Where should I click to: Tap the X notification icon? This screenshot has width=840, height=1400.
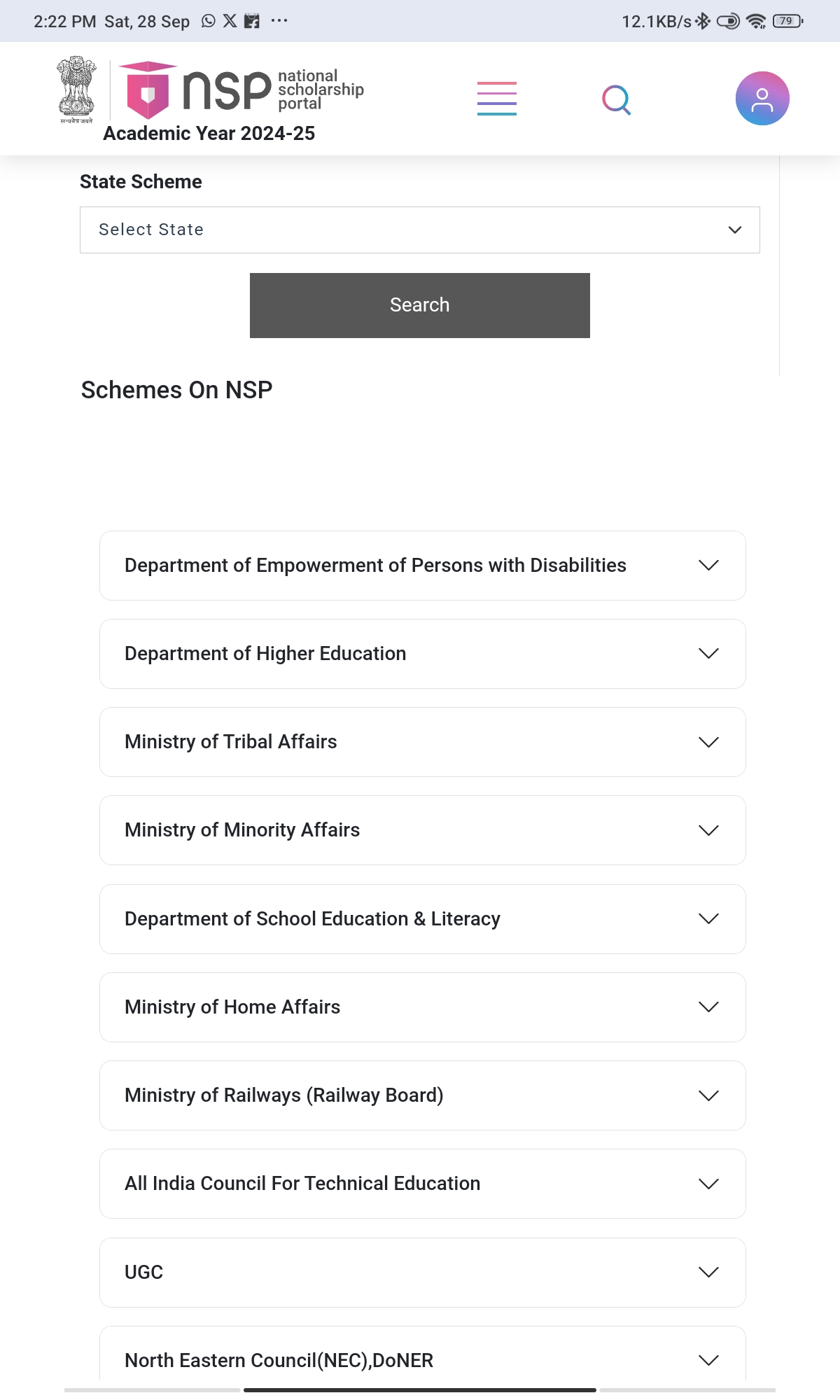(230, 21)
